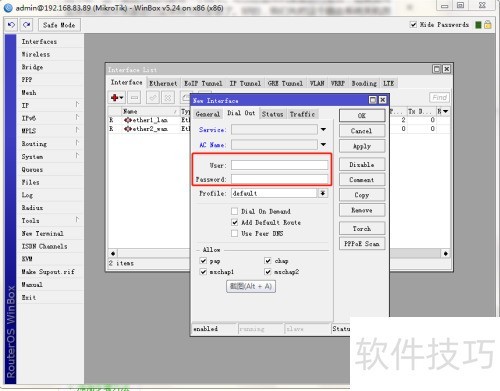Click the PPPoE Scan button
Screen dimensions: 500x391
click(x=362, y=244)
